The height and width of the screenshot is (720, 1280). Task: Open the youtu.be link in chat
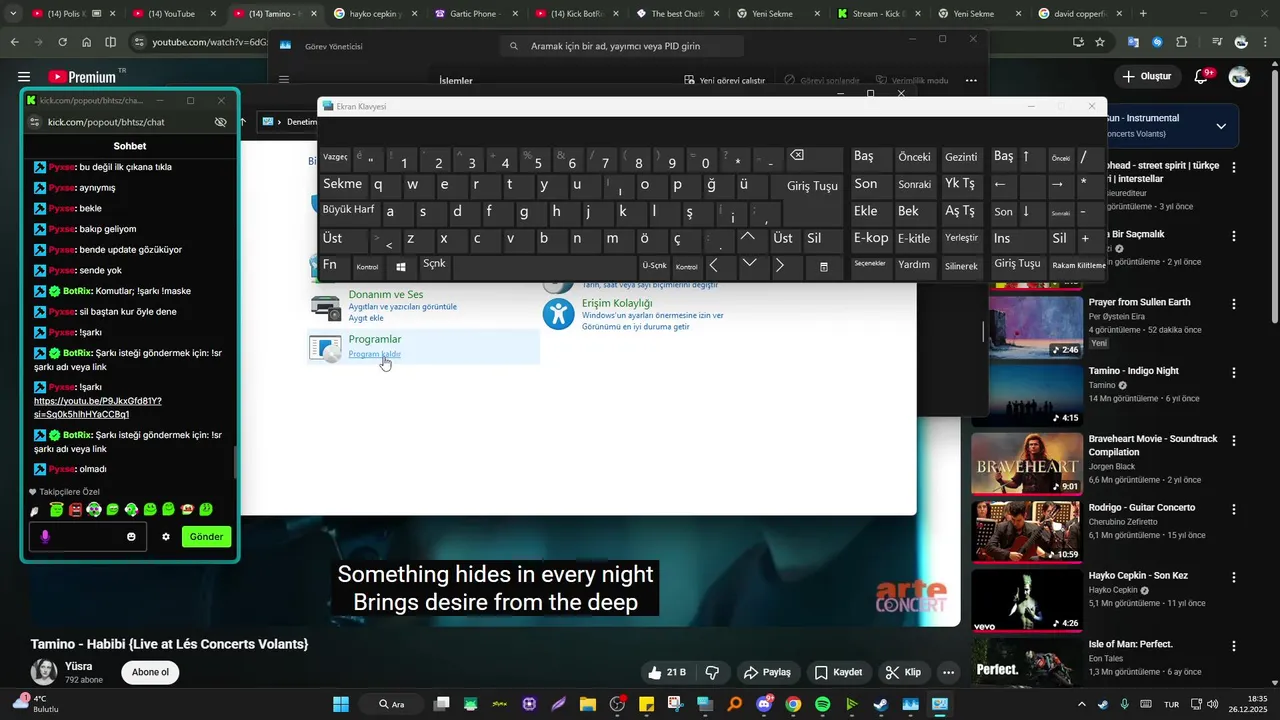click(98, 407)
